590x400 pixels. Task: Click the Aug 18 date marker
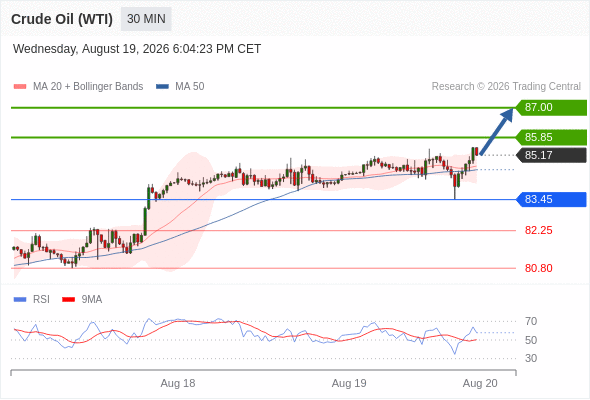(178, 383)
